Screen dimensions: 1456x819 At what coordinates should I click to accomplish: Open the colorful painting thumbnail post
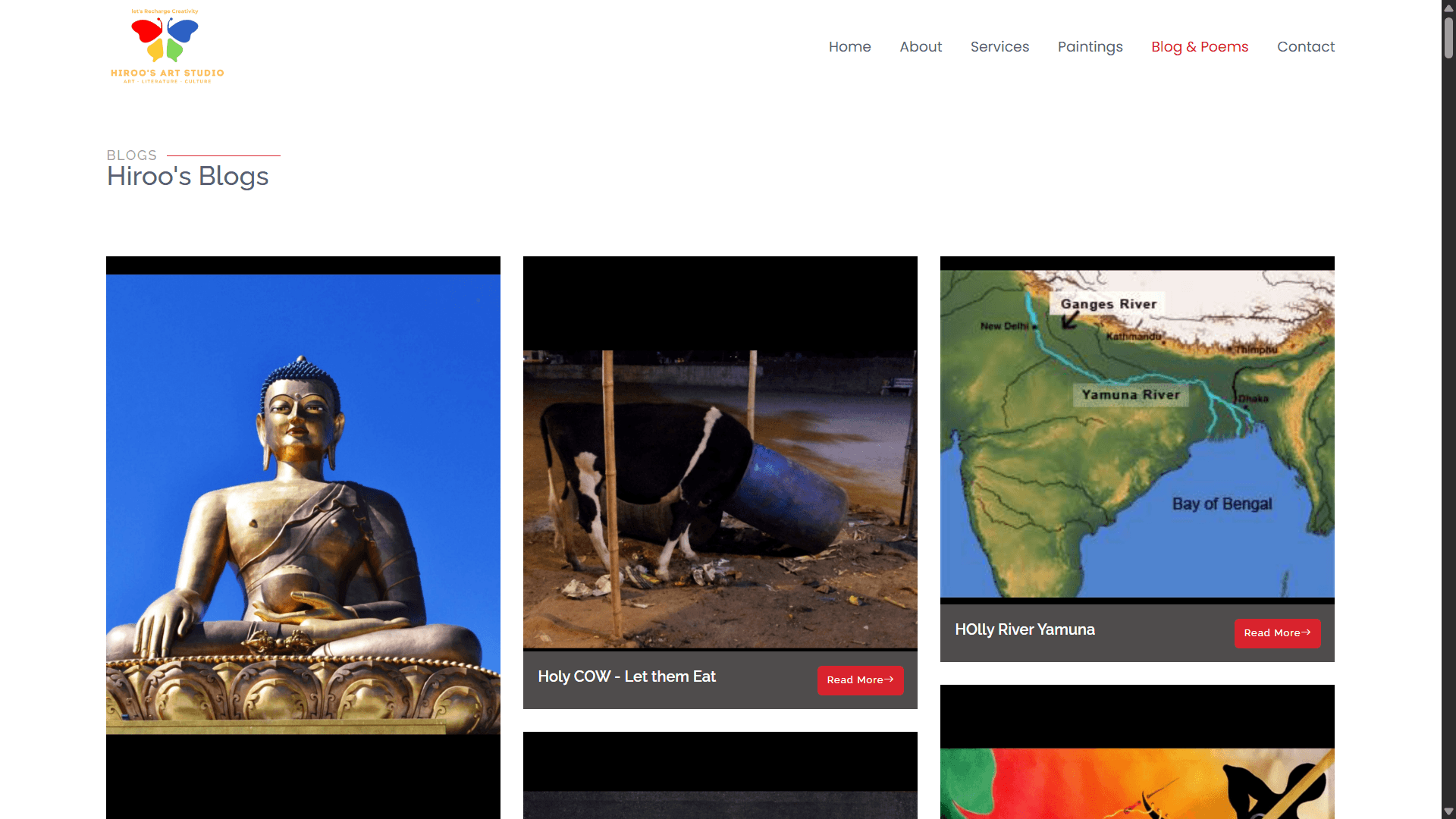pos(1137,783)
